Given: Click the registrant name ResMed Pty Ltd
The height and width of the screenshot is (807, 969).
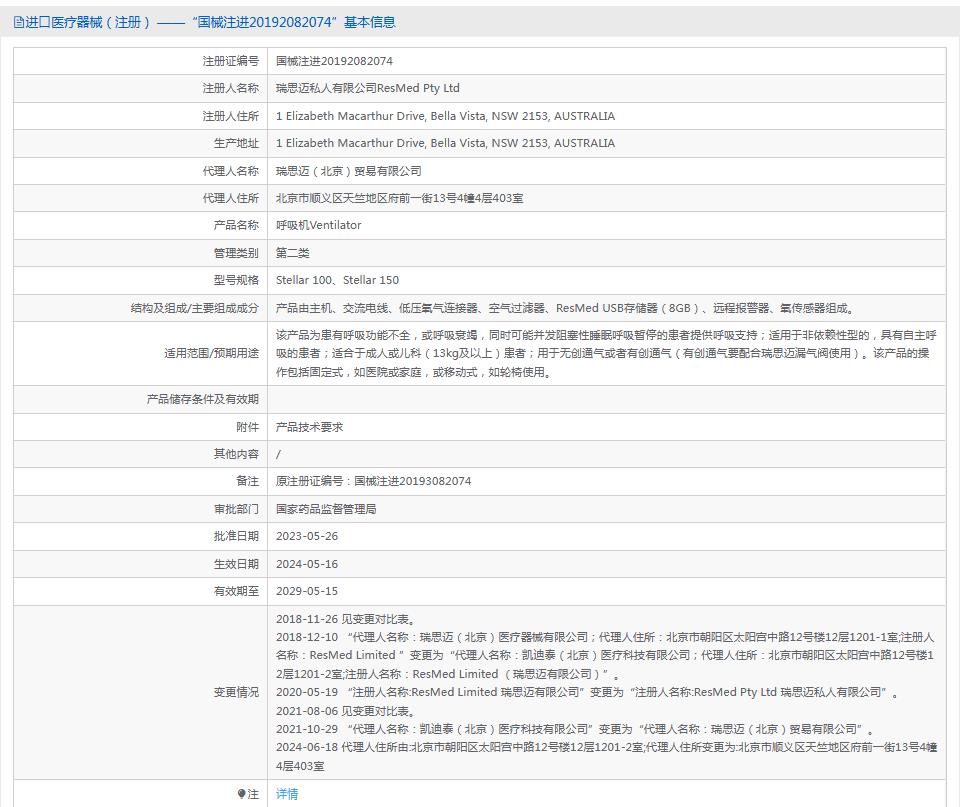Looking at the screenshot, I should pos(367,88).
